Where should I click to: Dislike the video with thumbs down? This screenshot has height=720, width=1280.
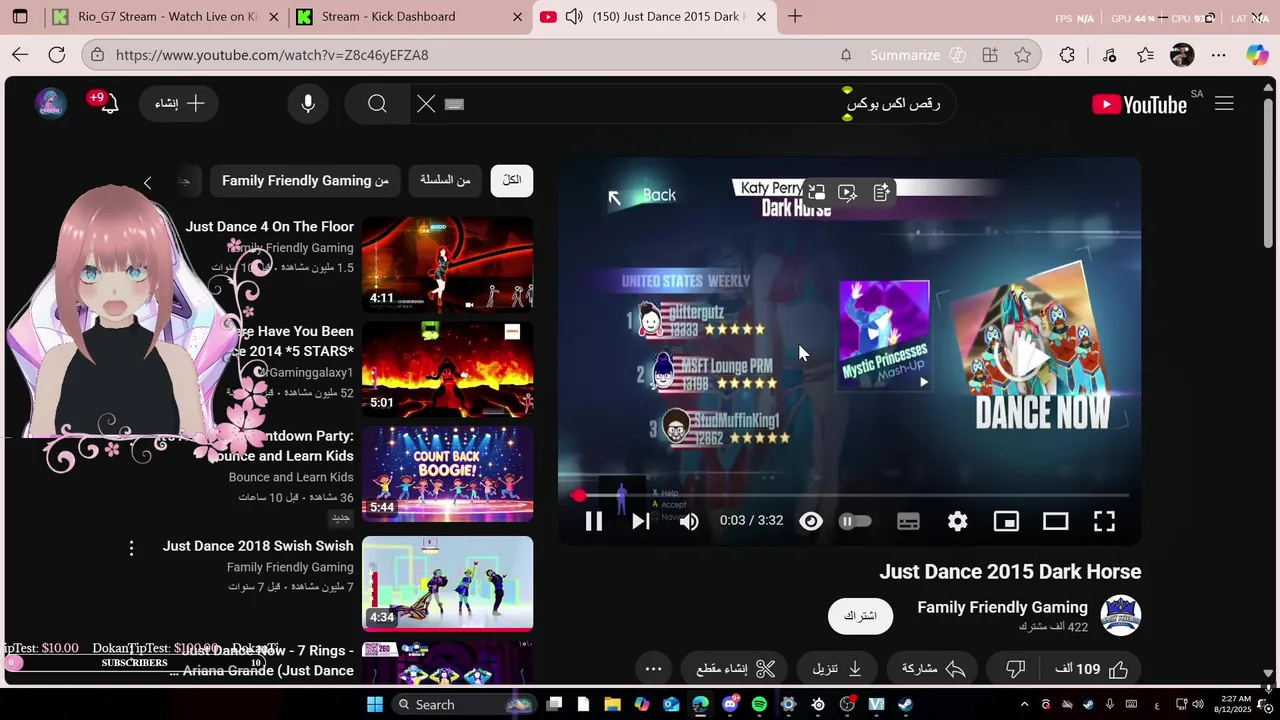[1015, 669]
